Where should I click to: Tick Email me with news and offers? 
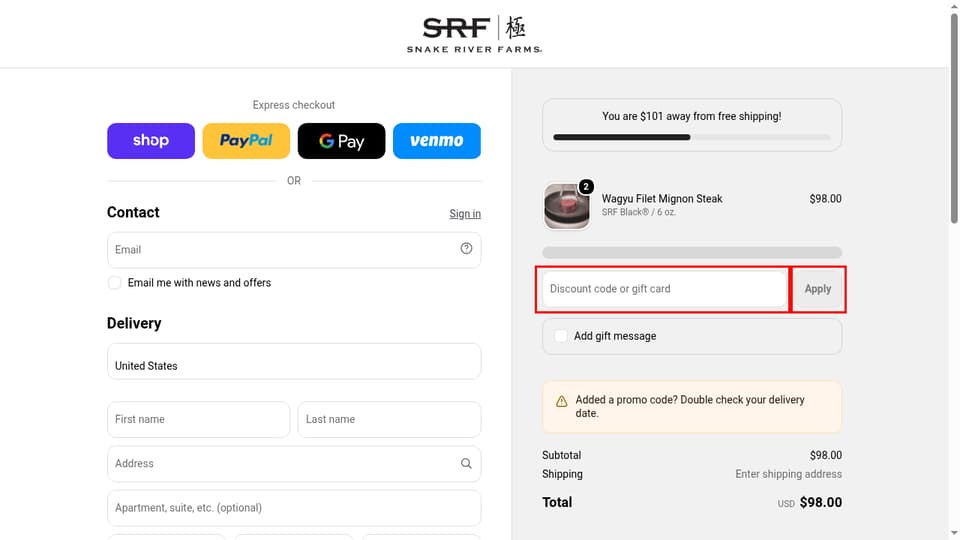point(114,283)
